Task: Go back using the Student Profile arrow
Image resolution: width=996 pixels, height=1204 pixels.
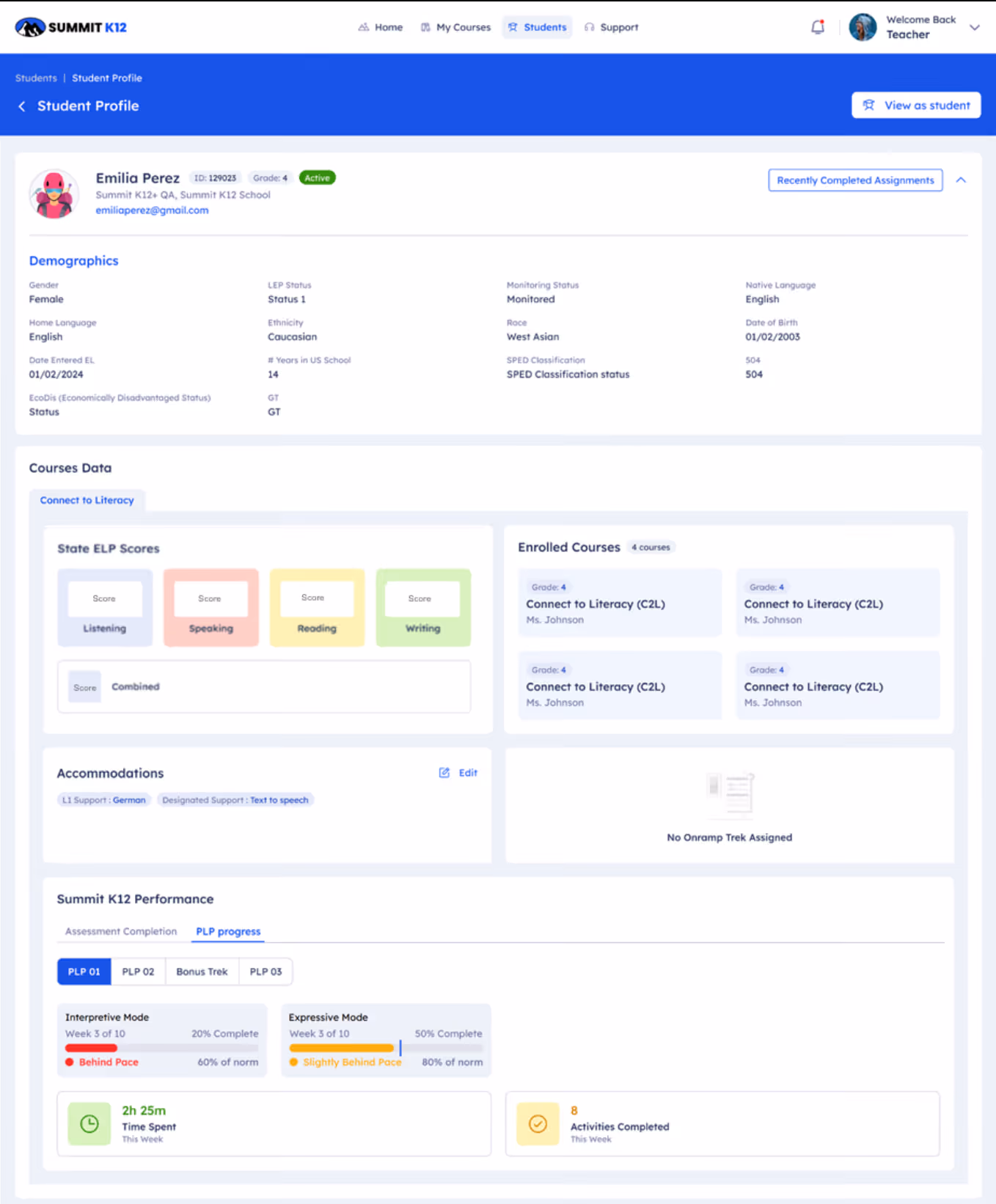Action: click(x=22, y=106)
